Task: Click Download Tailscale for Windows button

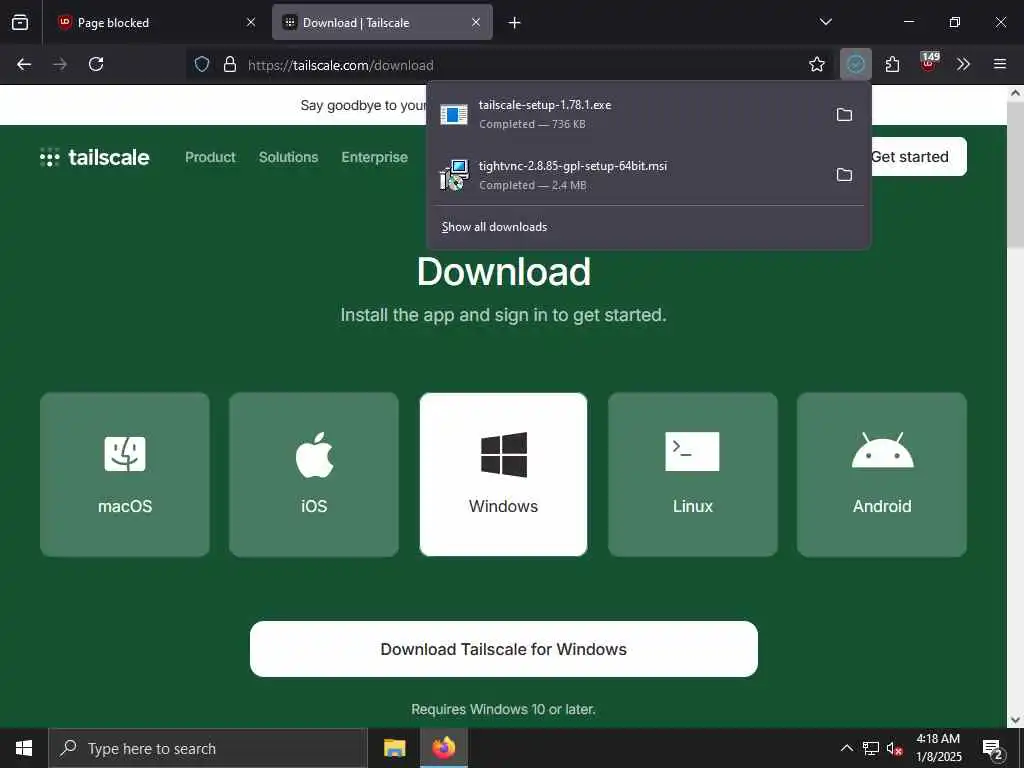Action: click(x=504, y=649)
